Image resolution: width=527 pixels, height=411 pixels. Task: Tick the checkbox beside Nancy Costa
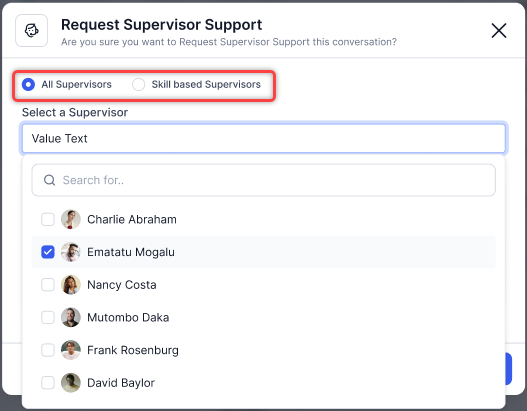tap(48, 285)
